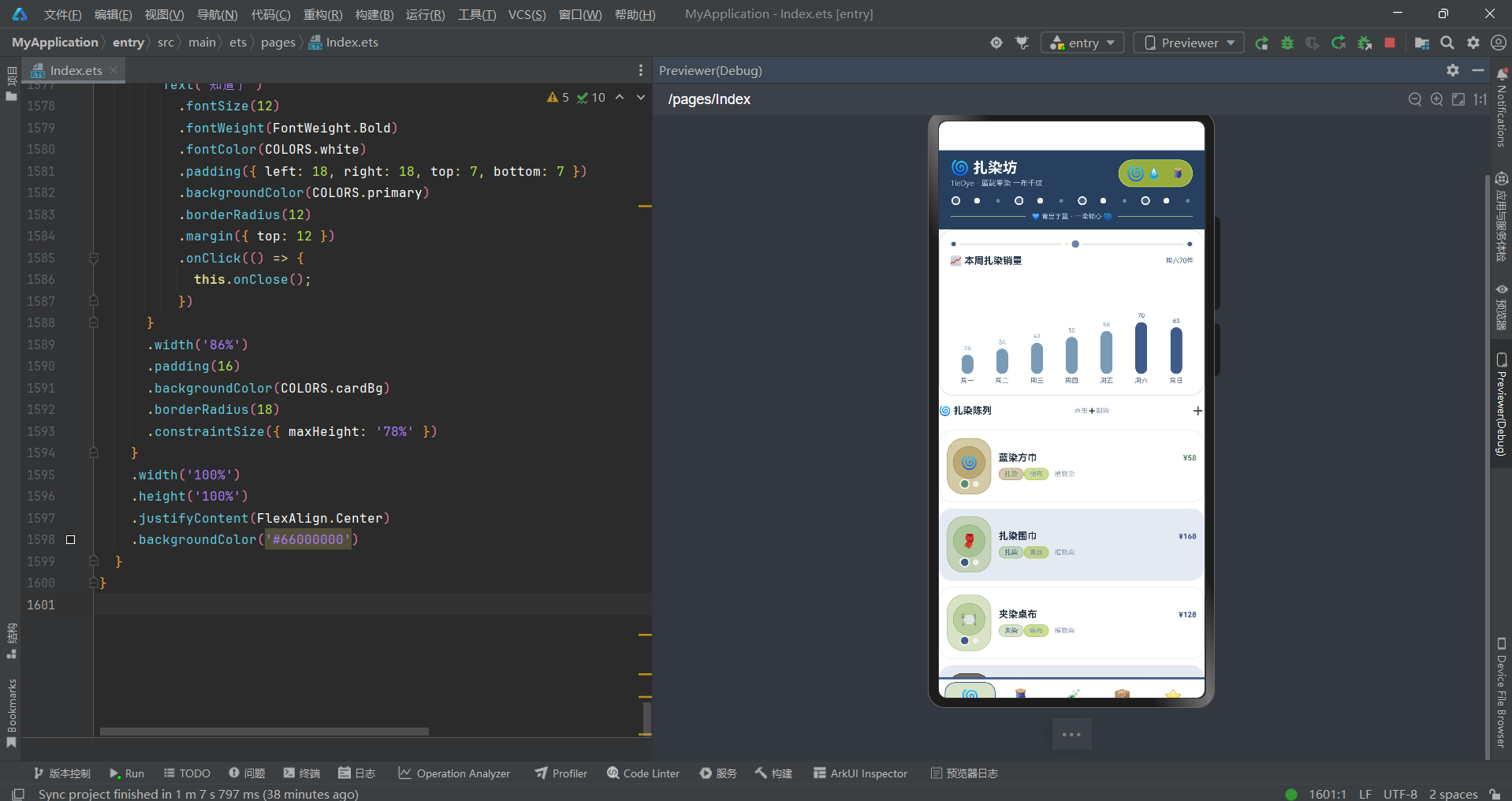Collapse code fold at line 1594
This screenshot has width=1512, height=801.
(x=93, y=453)
